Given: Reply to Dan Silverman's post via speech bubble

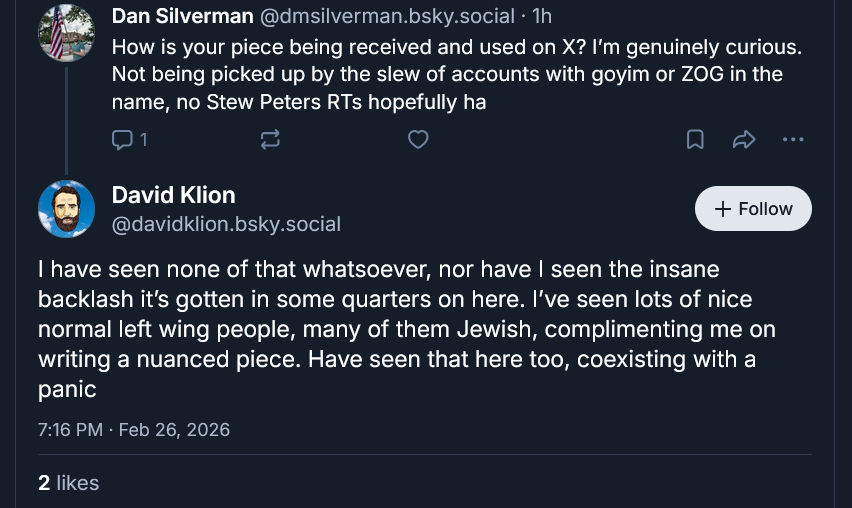Looking at the screenshot, I should (x=122, y=140).
